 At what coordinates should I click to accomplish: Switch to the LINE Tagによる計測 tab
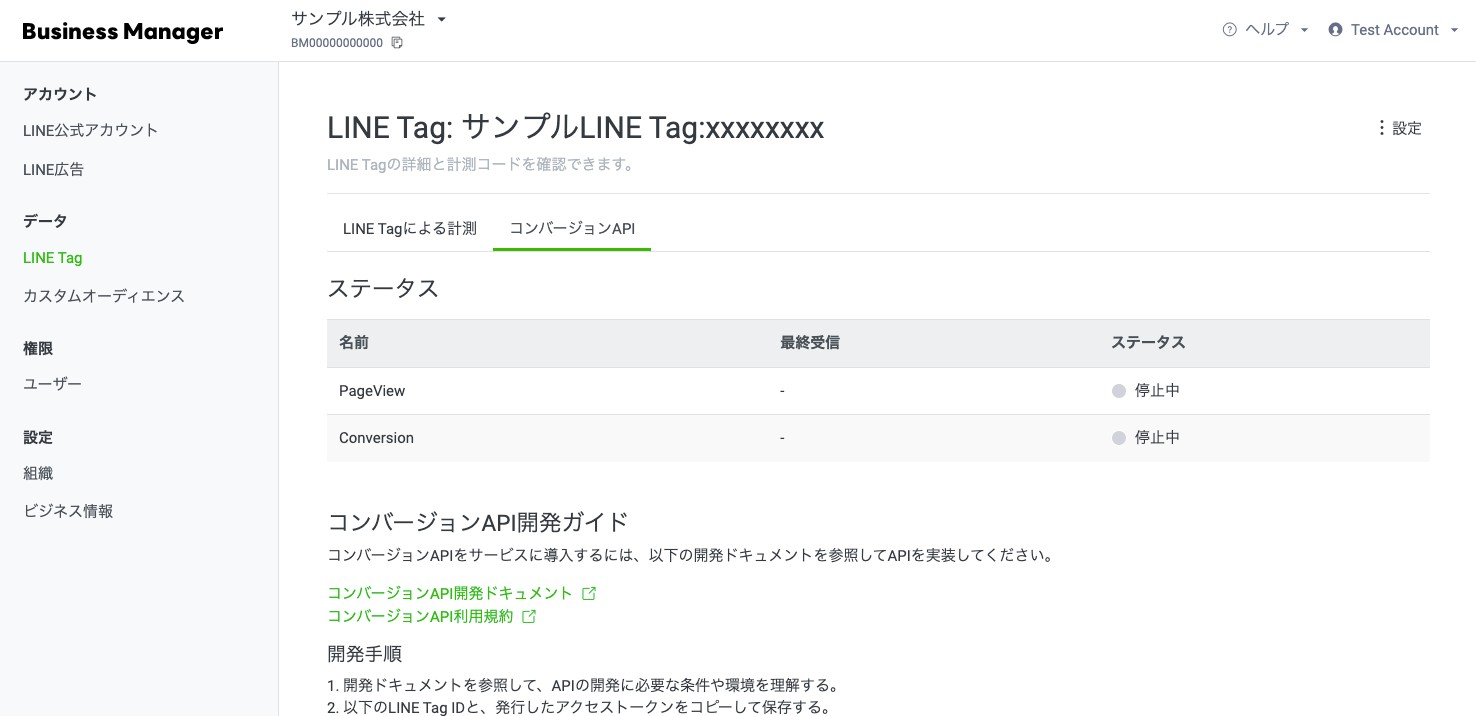(409, 228)
